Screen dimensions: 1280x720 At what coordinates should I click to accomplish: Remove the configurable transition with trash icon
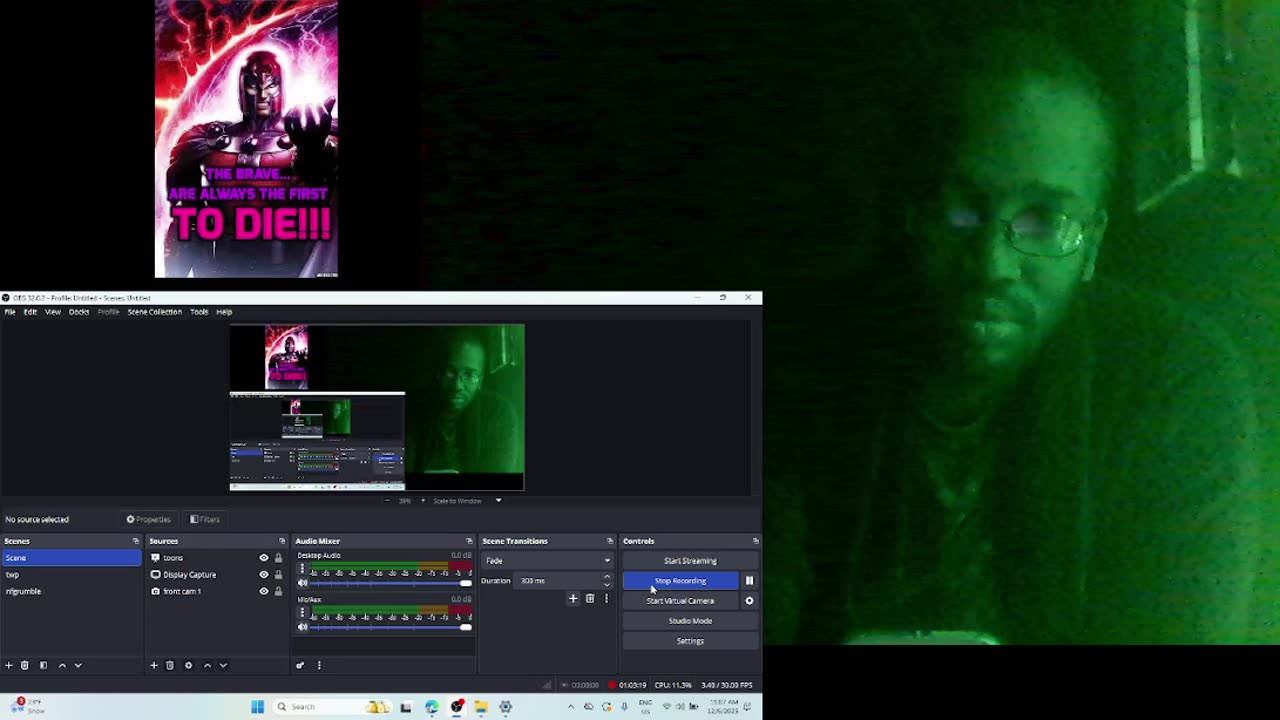click(x=590, y=599)
